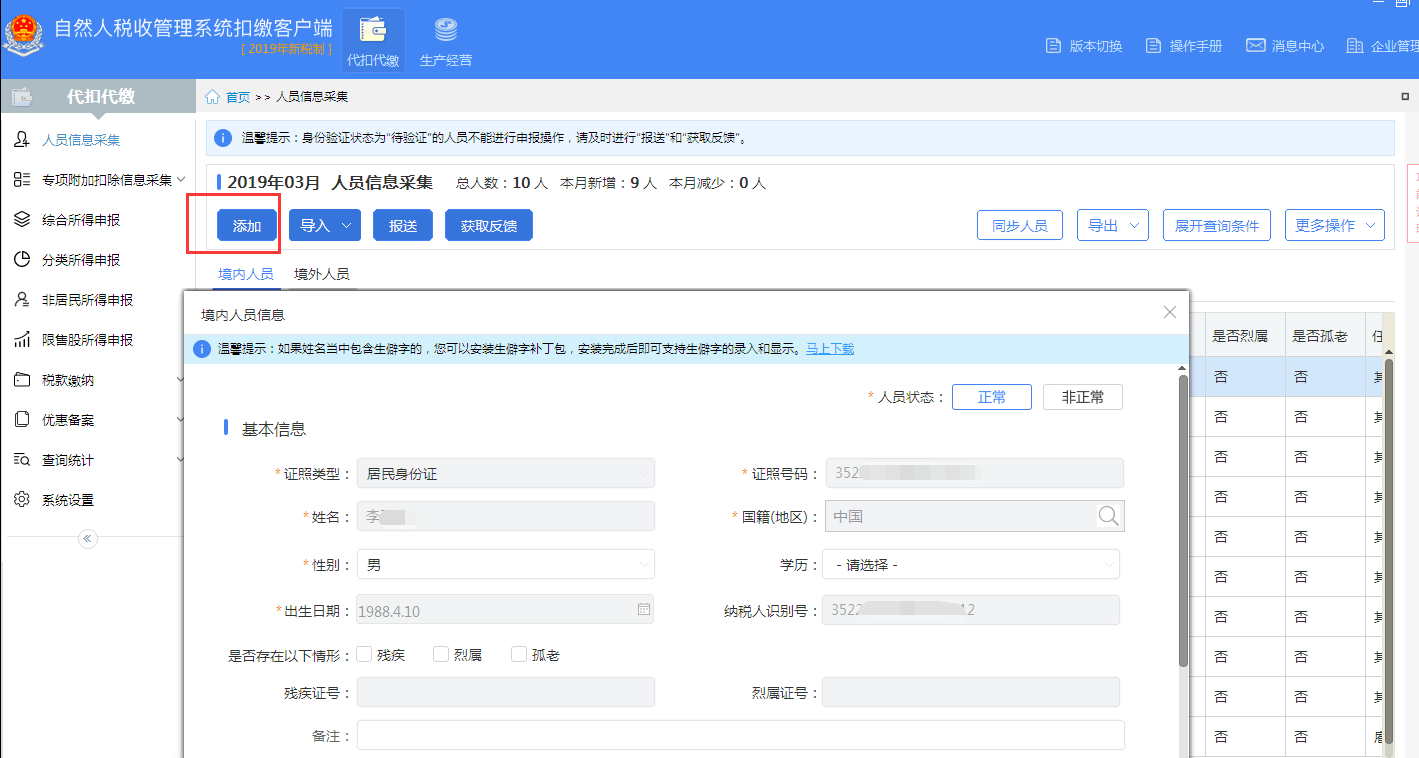Open 综合所得申报 in sidebar
Screen dimensions: 1419x758
point(81,220)
